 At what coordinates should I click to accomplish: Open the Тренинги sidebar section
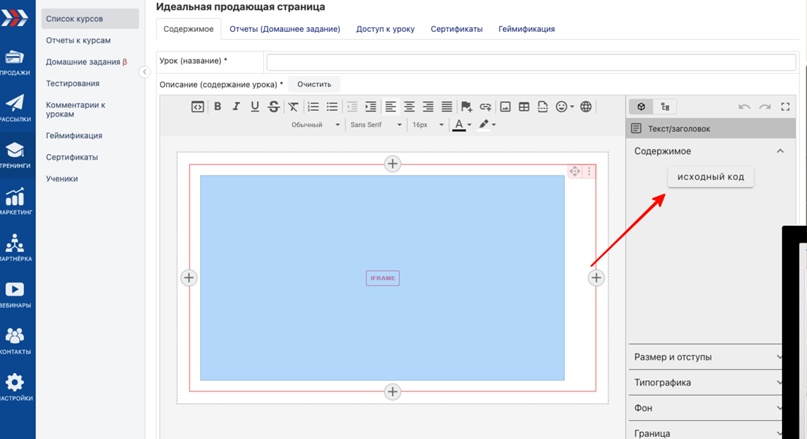pos(15,155)
